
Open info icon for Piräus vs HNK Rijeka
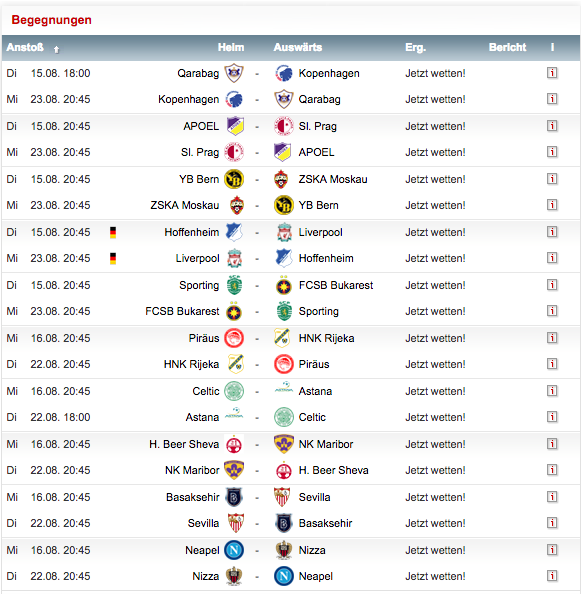552,338
